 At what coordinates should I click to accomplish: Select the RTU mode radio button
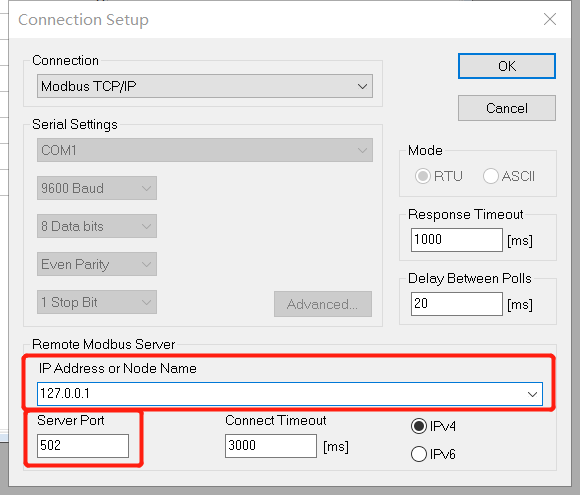[423, 176]
